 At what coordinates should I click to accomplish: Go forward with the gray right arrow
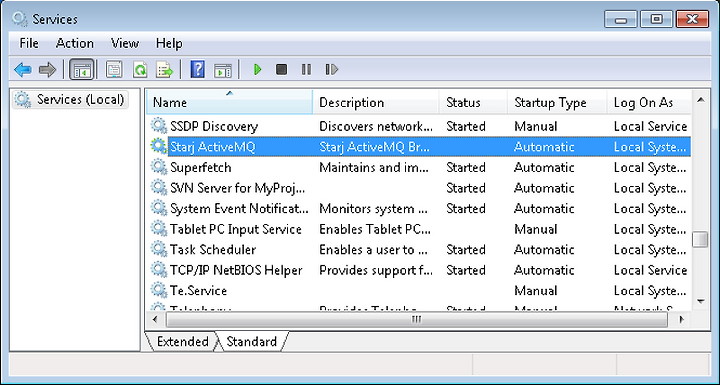pos(47,70)
